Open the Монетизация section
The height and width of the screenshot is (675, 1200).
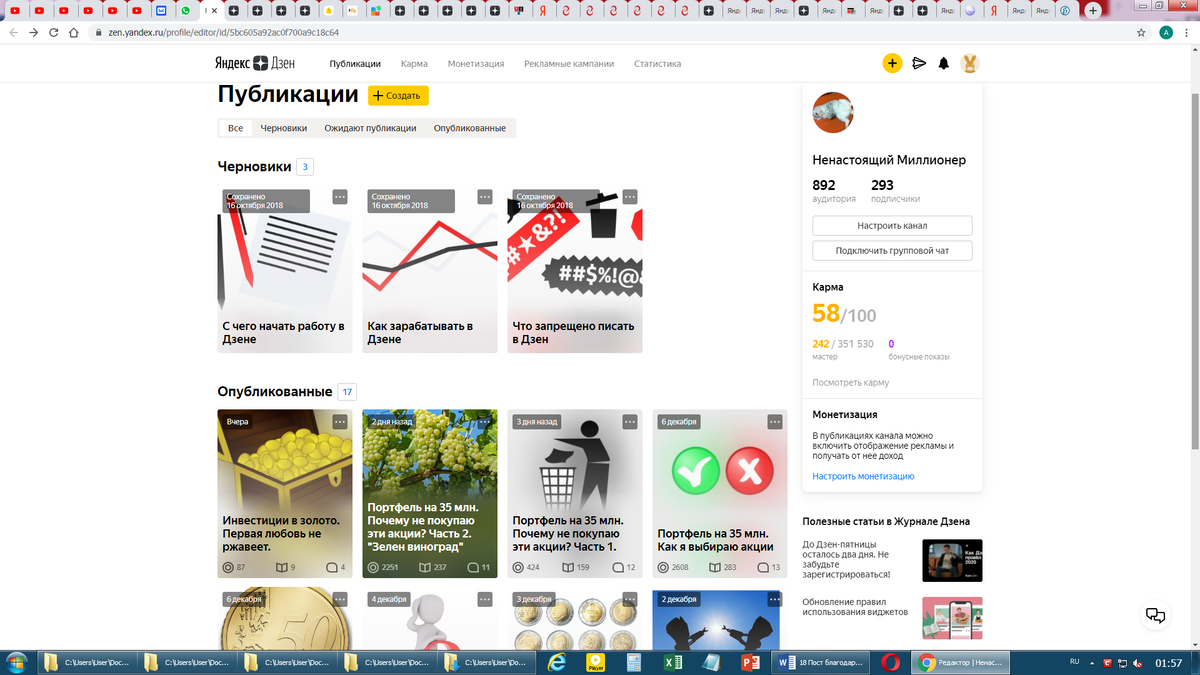476,63
